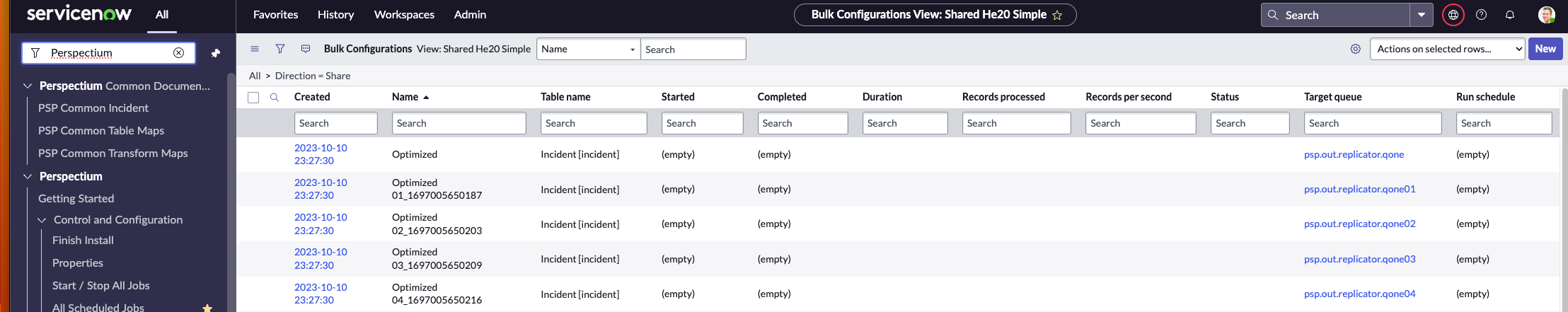Image resolution: width=1568 pixels, height=312 pixels.
Task: Open the global search dropdown arrow
Action: coord(1421,15)
